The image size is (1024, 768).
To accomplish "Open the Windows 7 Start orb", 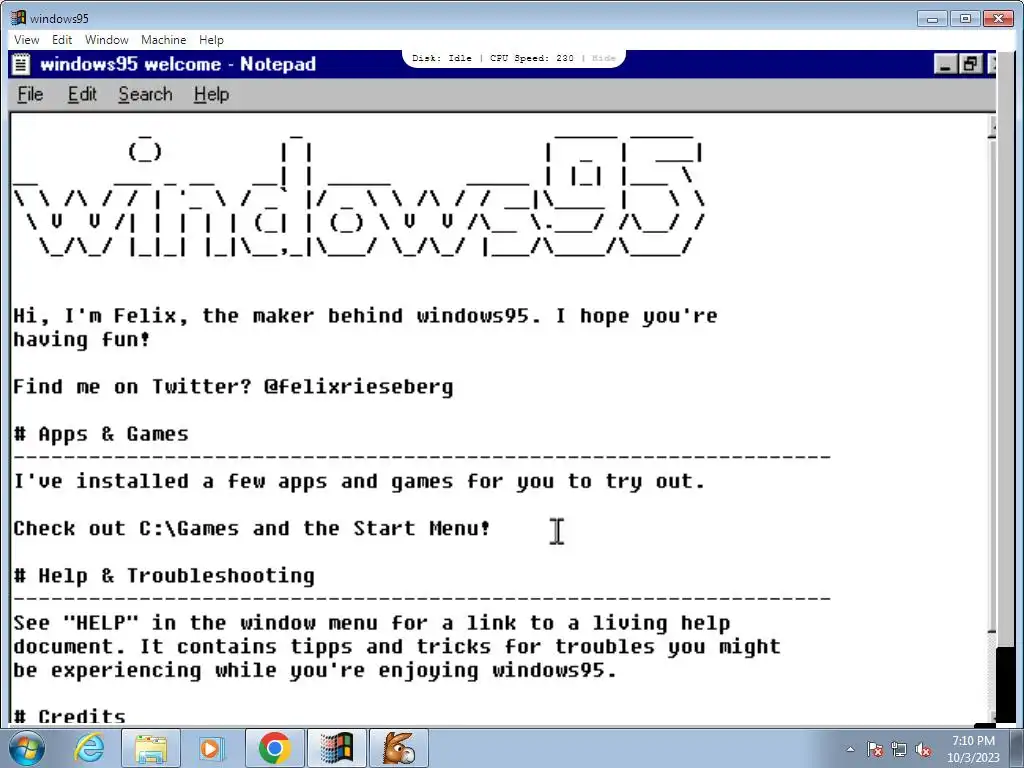I will click(x=25, y=748).
